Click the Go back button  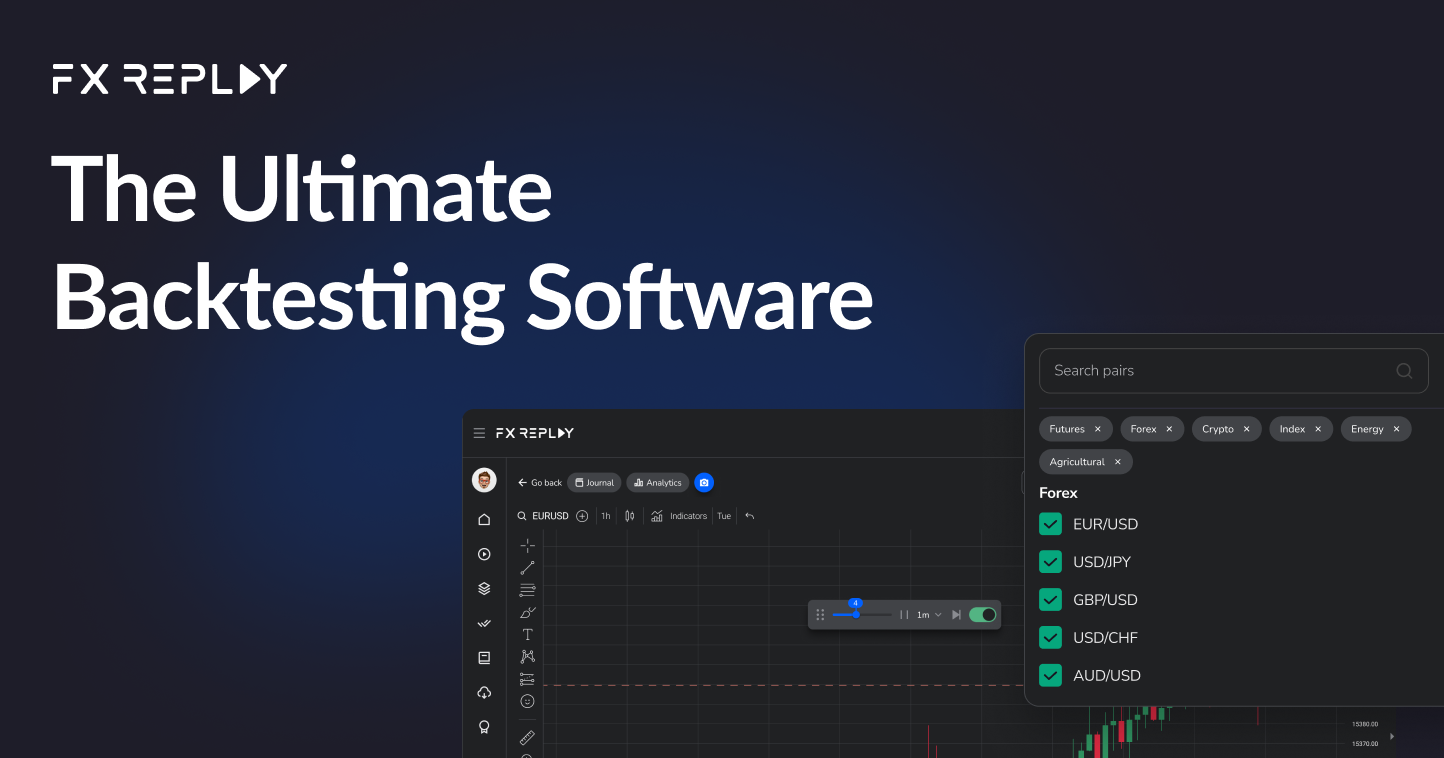[539, 482]
